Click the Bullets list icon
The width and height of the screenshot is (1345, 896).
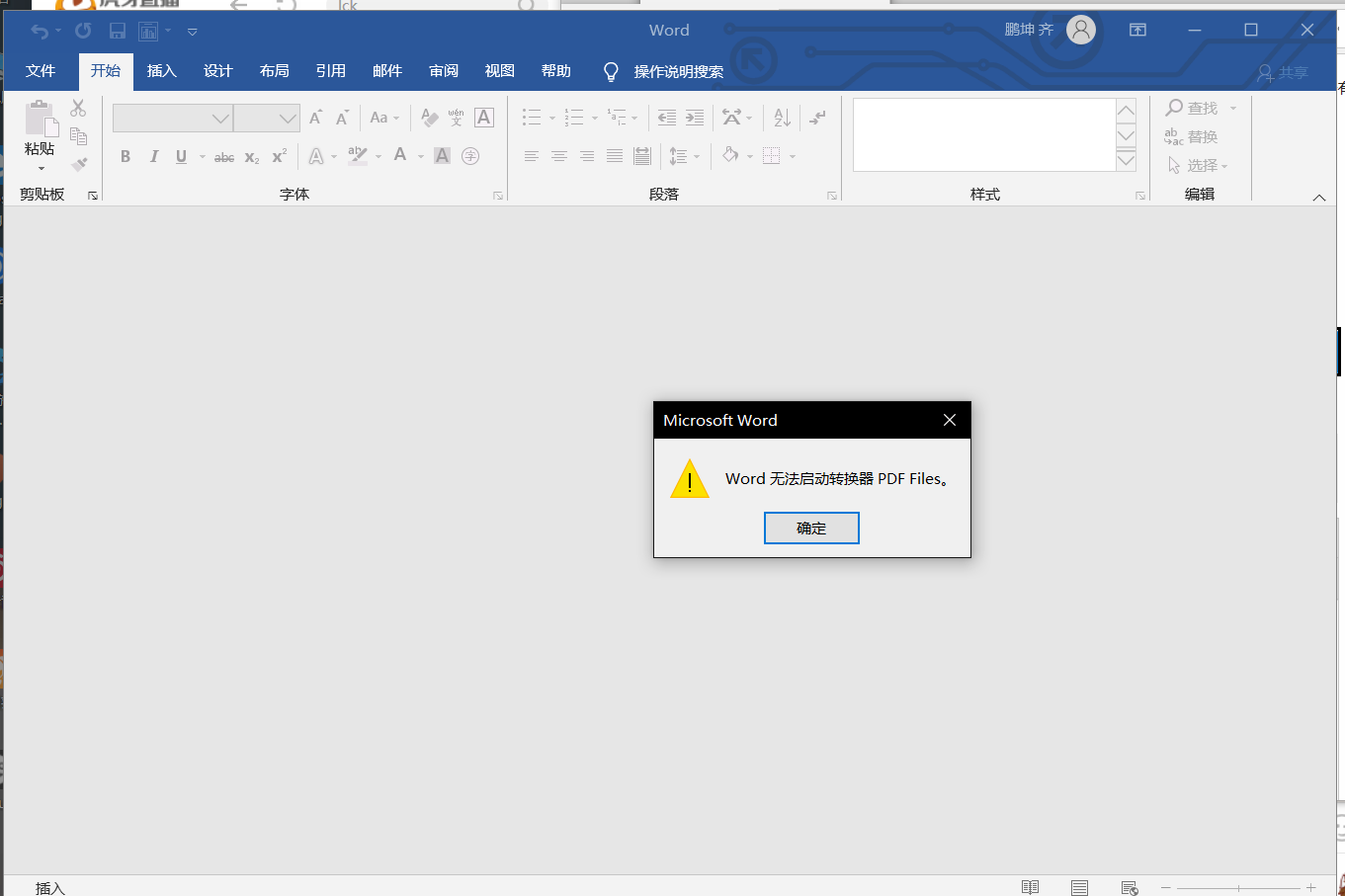[x=532, y=118]
